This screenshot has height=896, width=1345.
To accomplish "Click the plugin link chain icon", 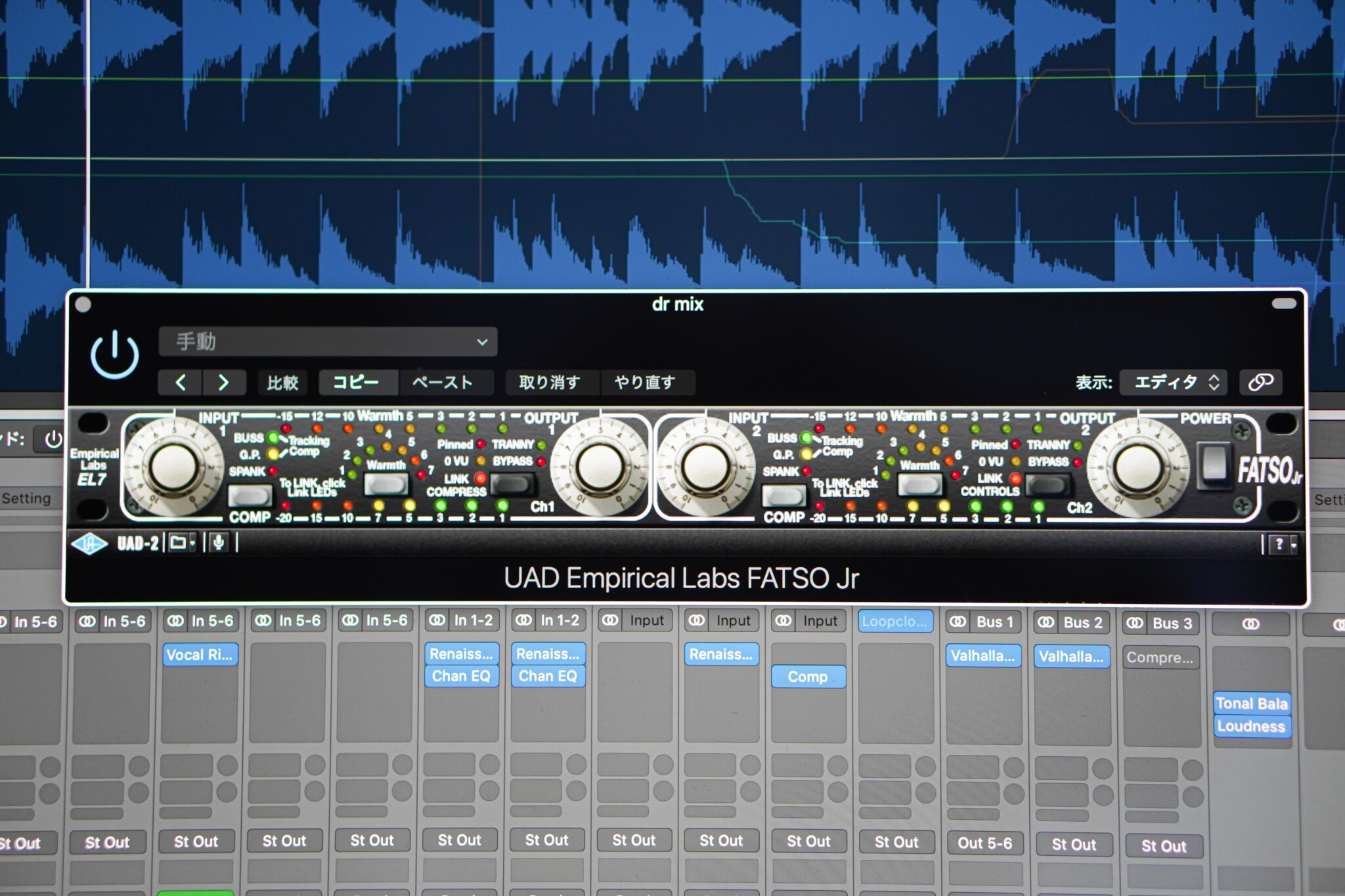I will pyautogui.click(x=1260, y=382).
